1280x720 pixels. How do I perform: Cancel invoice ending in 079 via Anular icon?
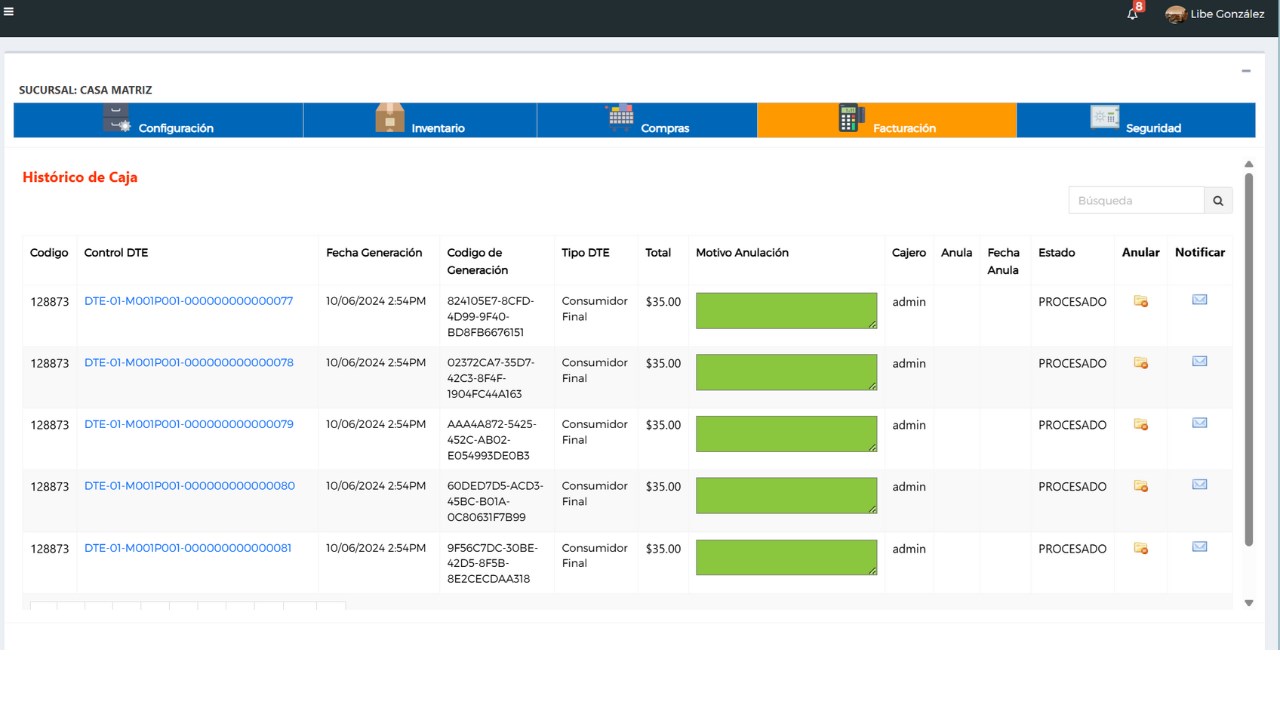[1140, 424]
